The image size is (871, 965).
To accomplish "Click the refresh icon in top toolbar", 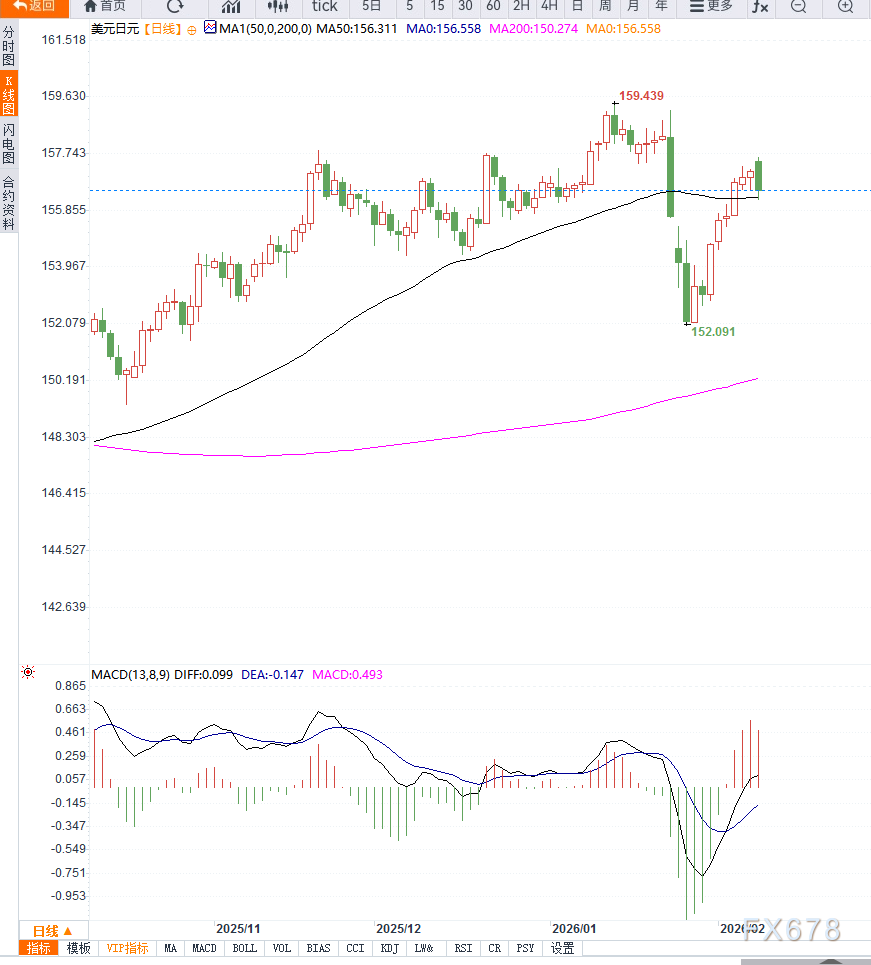I will point(175,7).
